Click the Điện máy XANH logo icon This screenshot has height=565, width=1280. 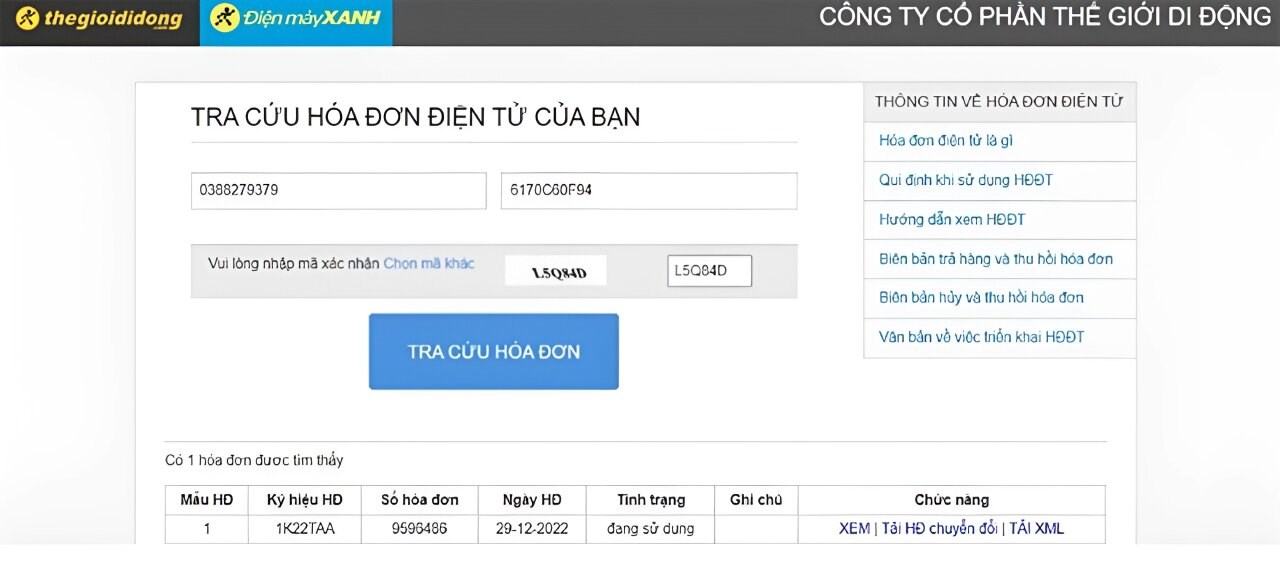(x=226, y=18)
